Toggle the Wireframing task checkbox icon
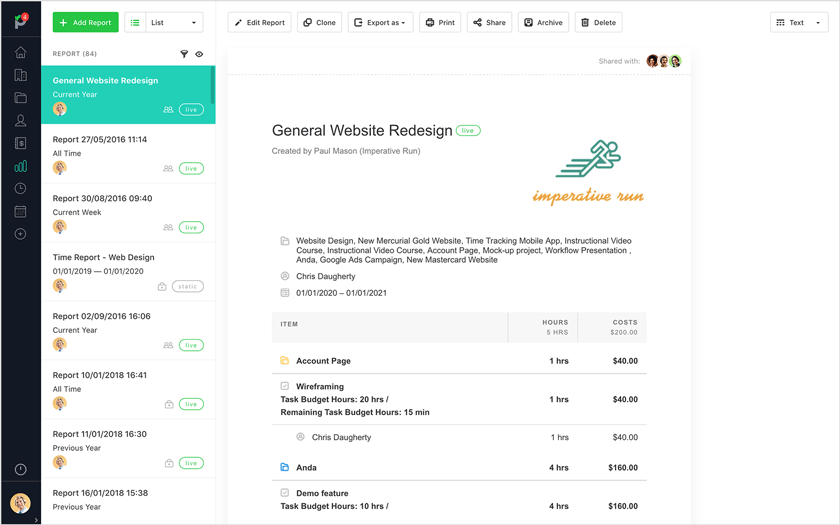Viewport: 840px width, 525px height. 285,386
